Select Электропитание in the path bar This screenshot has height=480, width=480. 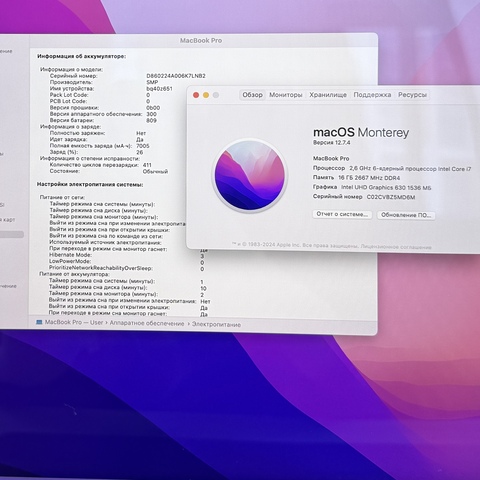click(216, 324)
